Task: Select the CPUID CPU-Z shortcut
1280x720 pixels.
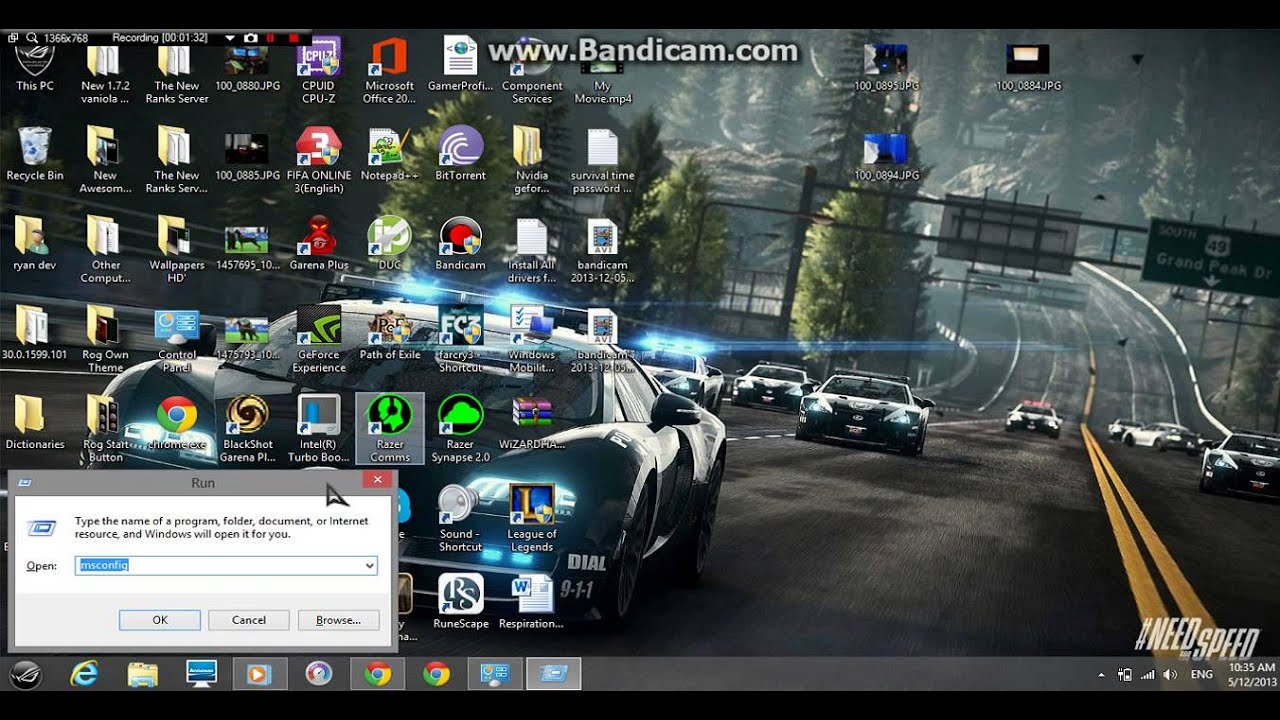Action: click(319, 70)
